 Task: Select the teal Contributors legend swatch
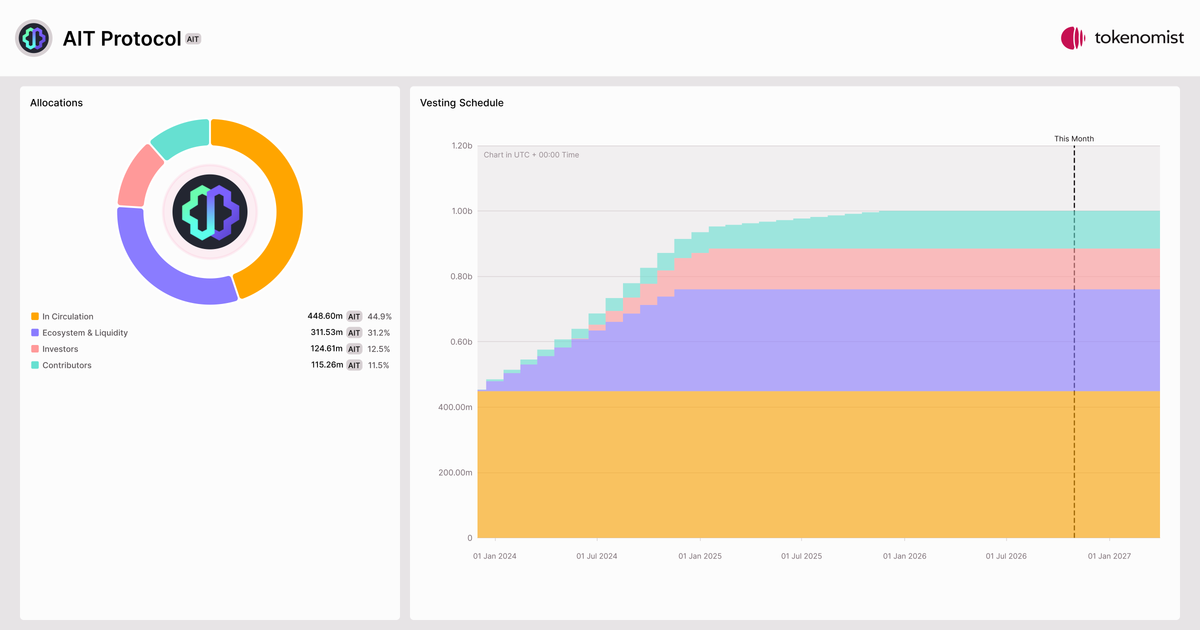(35, 366)
